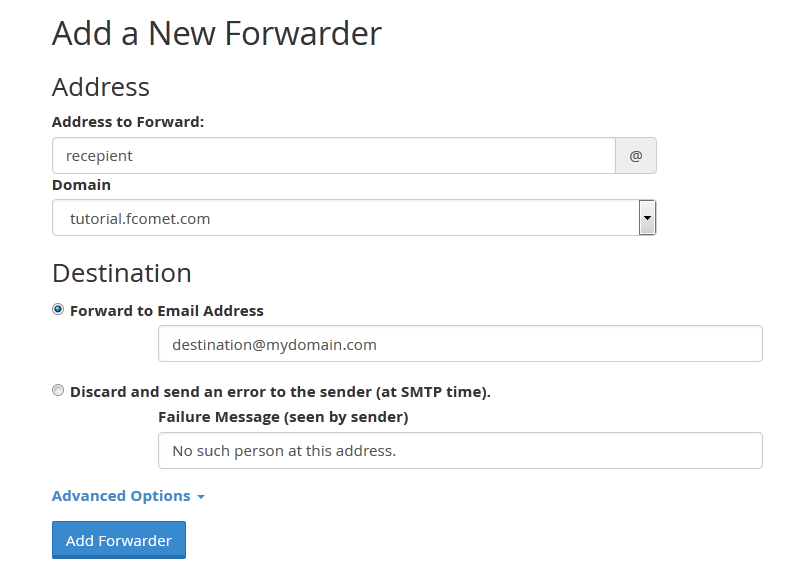The width and height of the screenshot is (788, 566).
Task: Click the 'Domain' field label
Action: (x=81, y=185)
